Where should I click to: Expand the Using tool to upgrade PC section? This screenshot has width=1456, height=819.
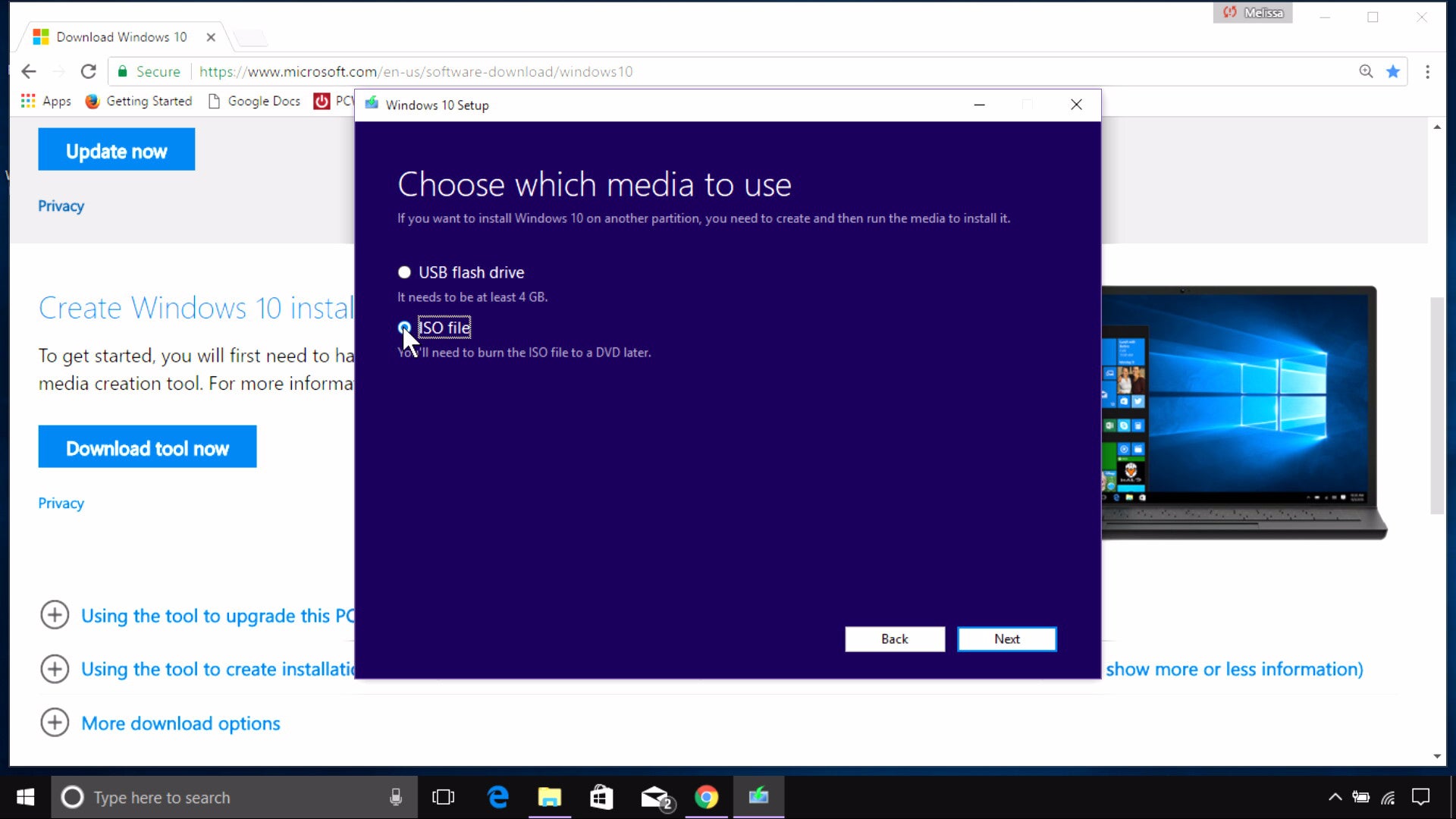(54, 615)
